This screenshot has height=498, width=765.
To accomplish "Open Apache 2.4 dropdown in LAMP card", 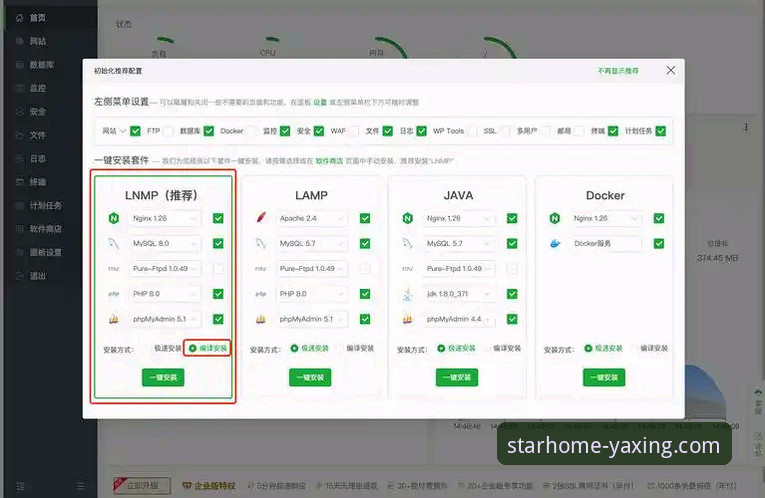I will pos(312,218).
